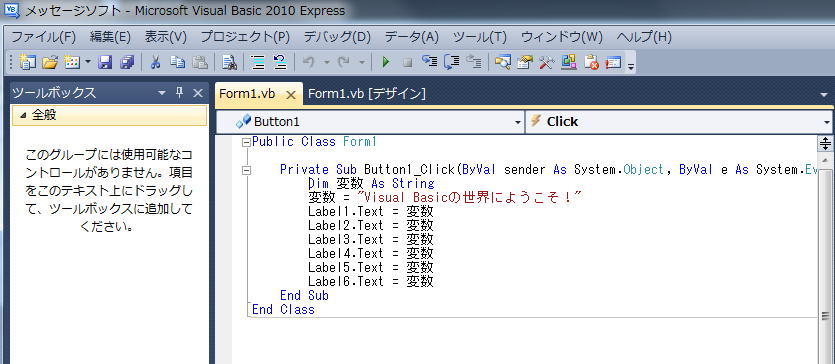Open the ツールボックス panel position dropdown arrow

pos(162,93)
